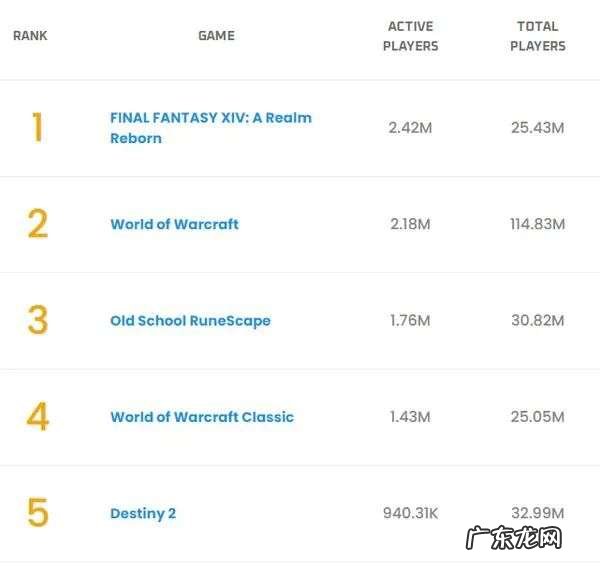Click the RANK column header
This screenshot has width=600, height=567.
tap(30, 36)
